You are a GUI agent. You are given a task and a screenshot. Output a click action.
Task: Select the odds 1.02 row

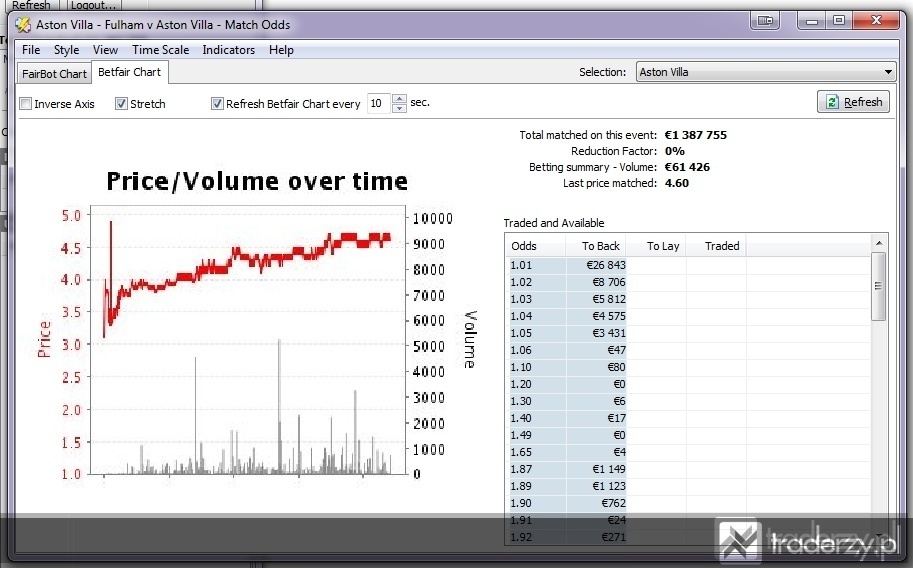click(688, 283)
